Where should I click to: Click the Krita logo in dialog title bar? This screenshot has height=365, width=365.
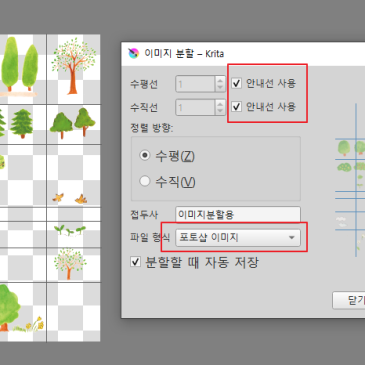point(134,53)
